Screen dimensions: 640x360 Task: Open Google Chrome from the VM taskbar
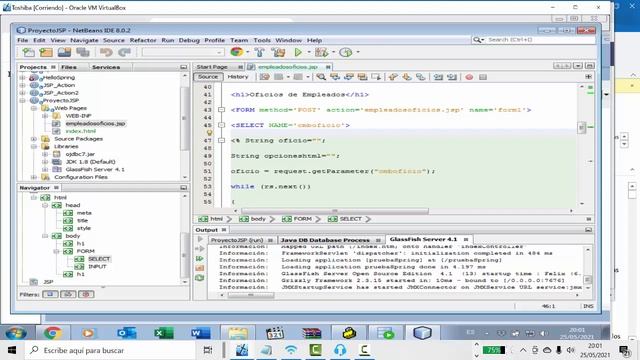pyautogui.click(x=53, y=333)
